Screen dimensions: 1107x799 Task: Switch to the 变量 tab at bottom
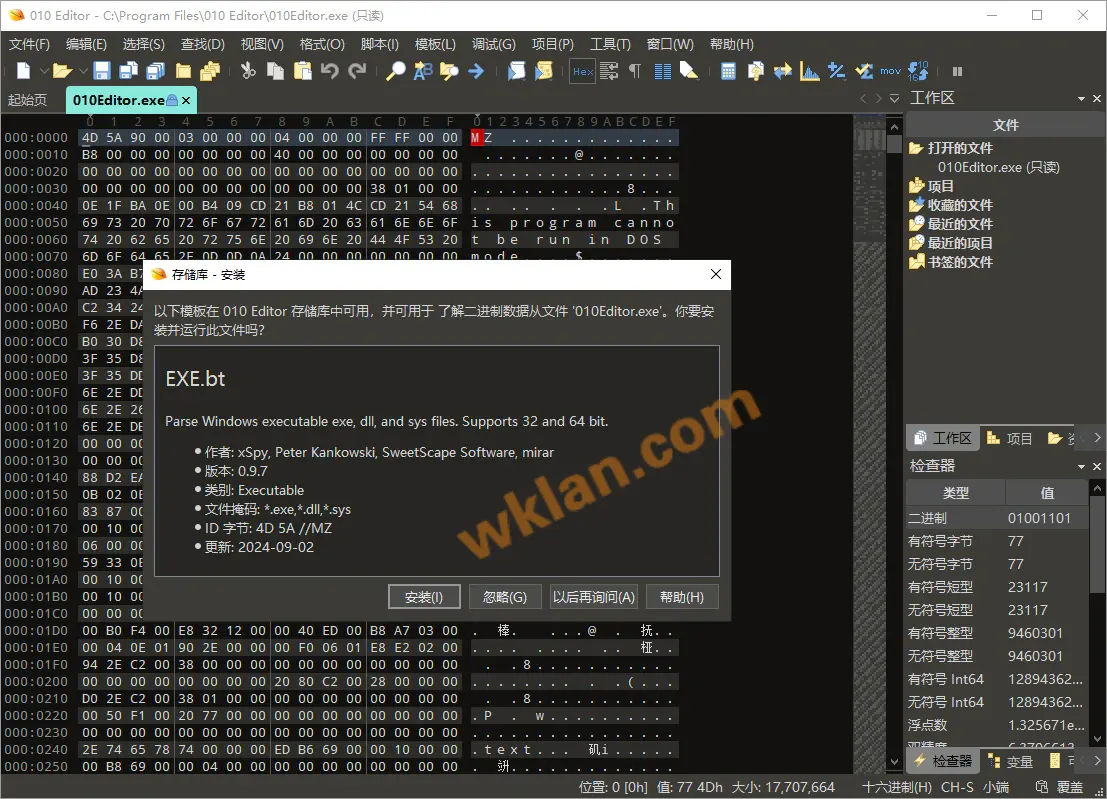tap(1011, 761)
